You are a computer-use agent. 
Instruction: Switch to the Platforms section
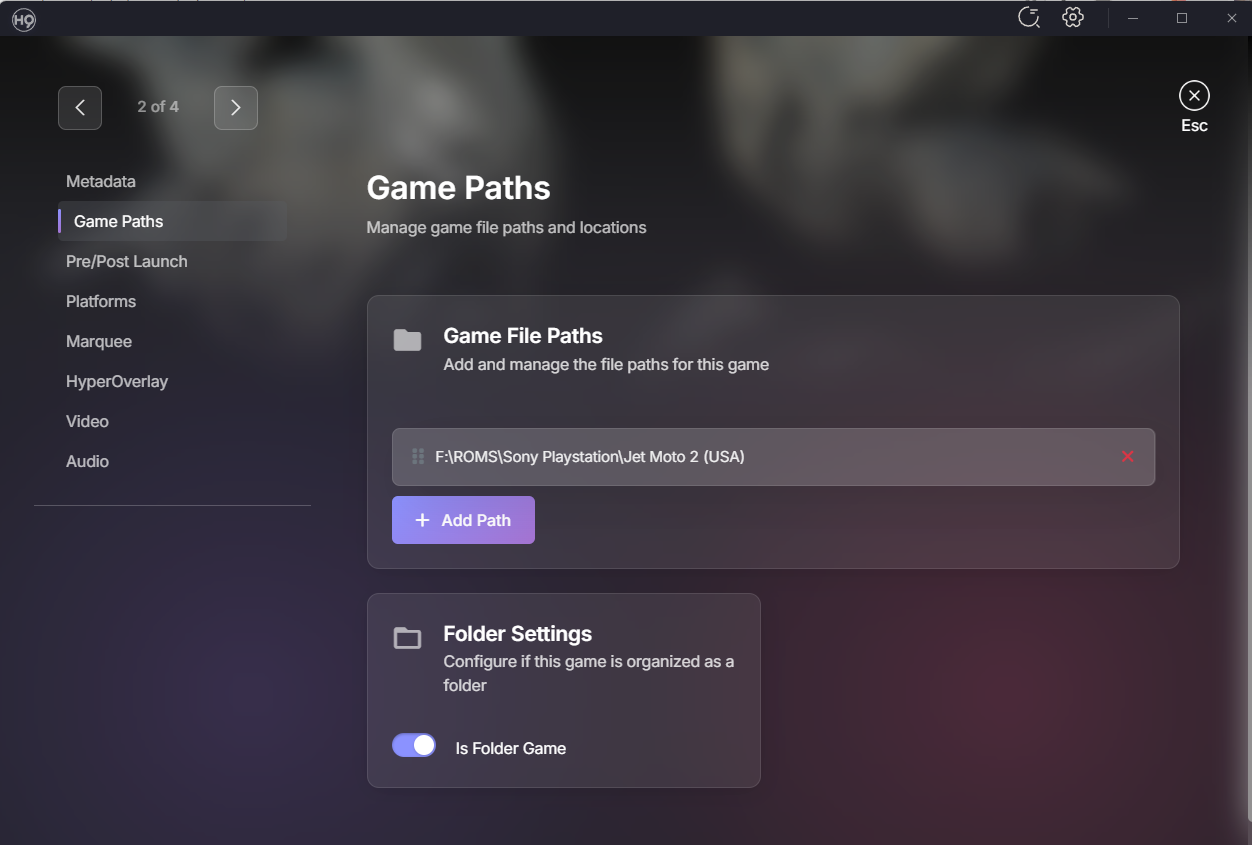point(101,302)
